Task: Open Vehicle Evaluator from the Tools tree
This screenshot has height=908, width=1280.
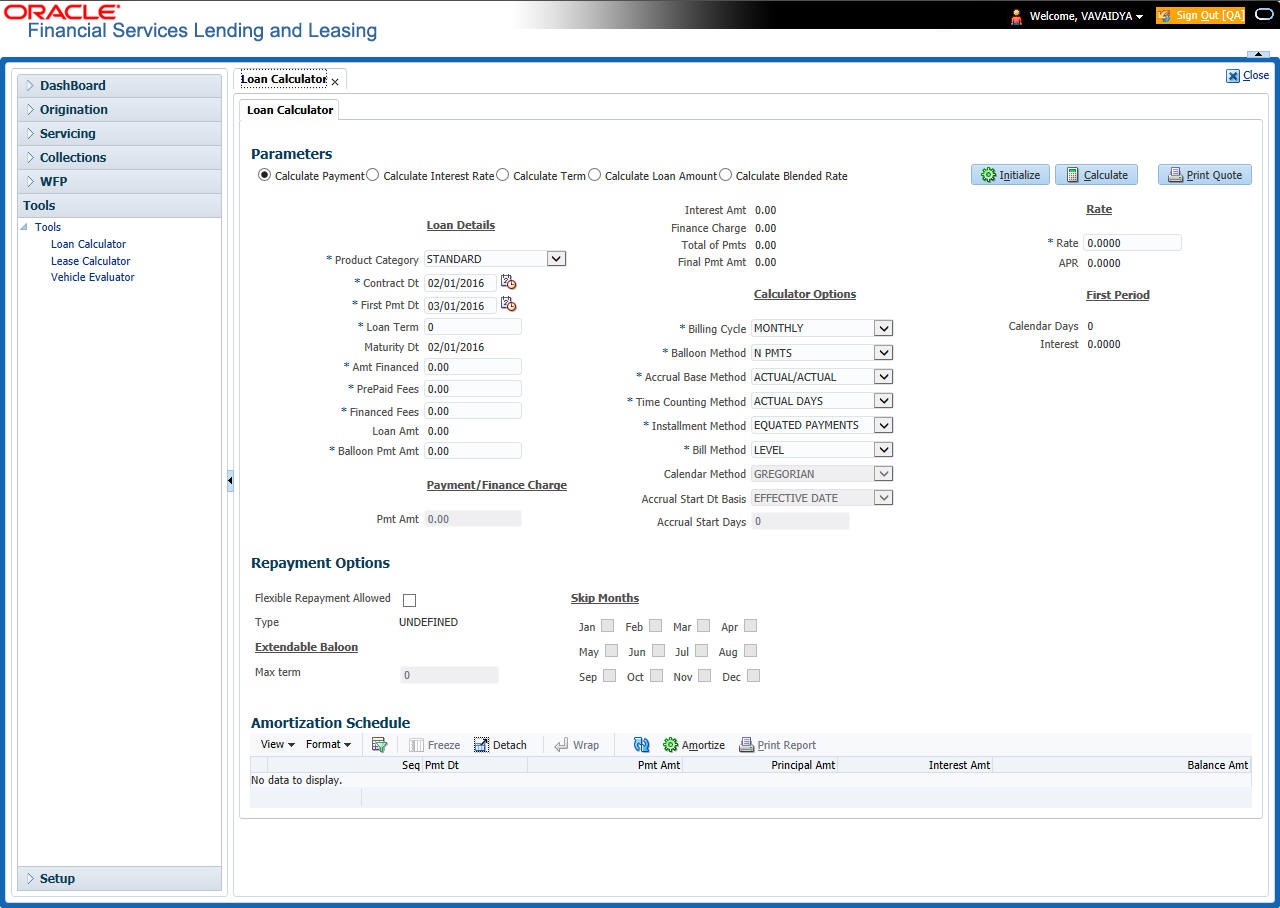Action: coord(92,277)
